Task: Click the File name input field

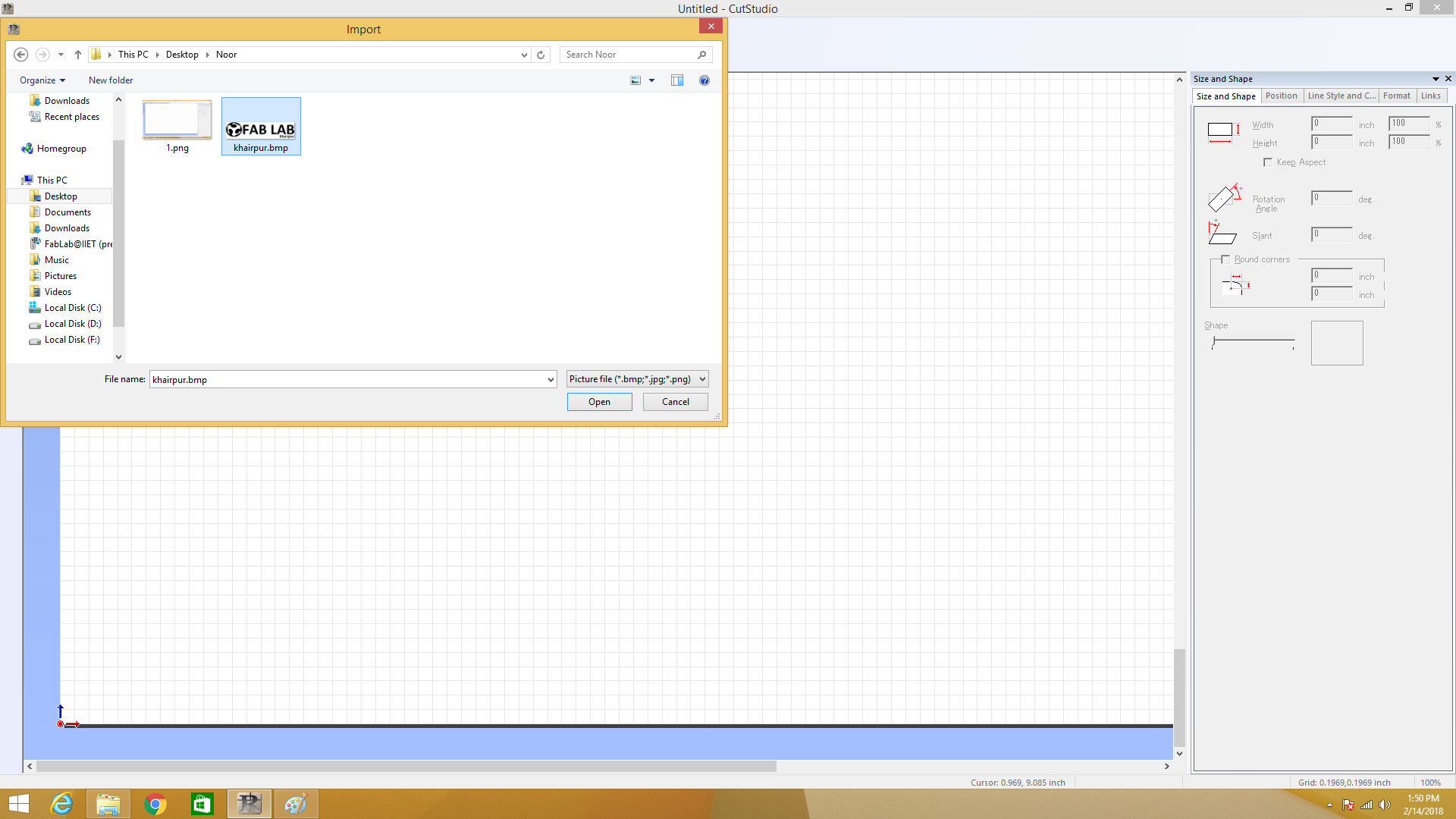Action: point(347,380)
